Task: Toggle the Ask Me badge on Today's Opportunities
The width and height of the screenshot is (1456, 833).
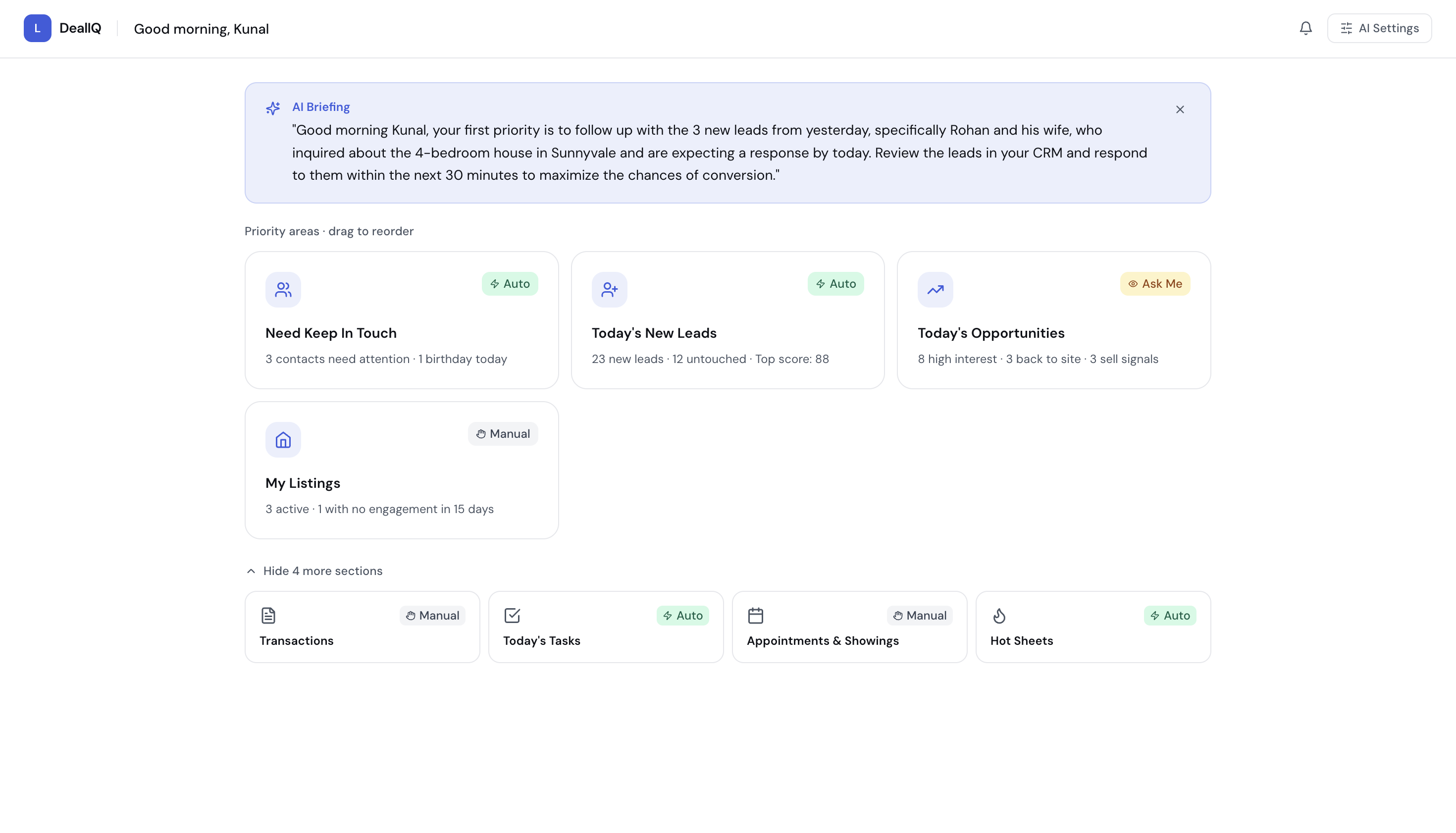Action: [1155, 284]
